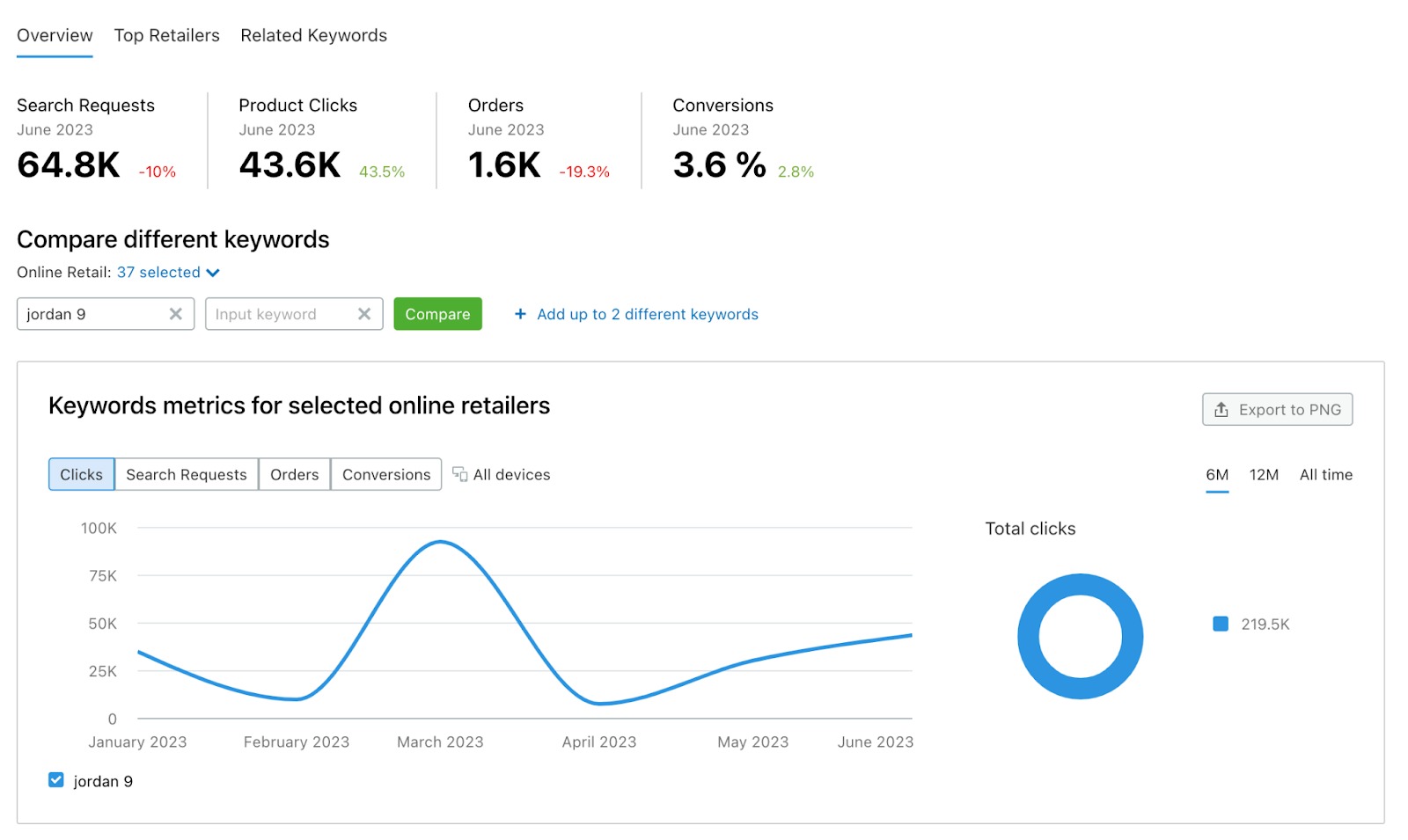Select the Orders metric tab
Screen dimensions: 1408x840
pyautogui.click(x=294, y=474)
